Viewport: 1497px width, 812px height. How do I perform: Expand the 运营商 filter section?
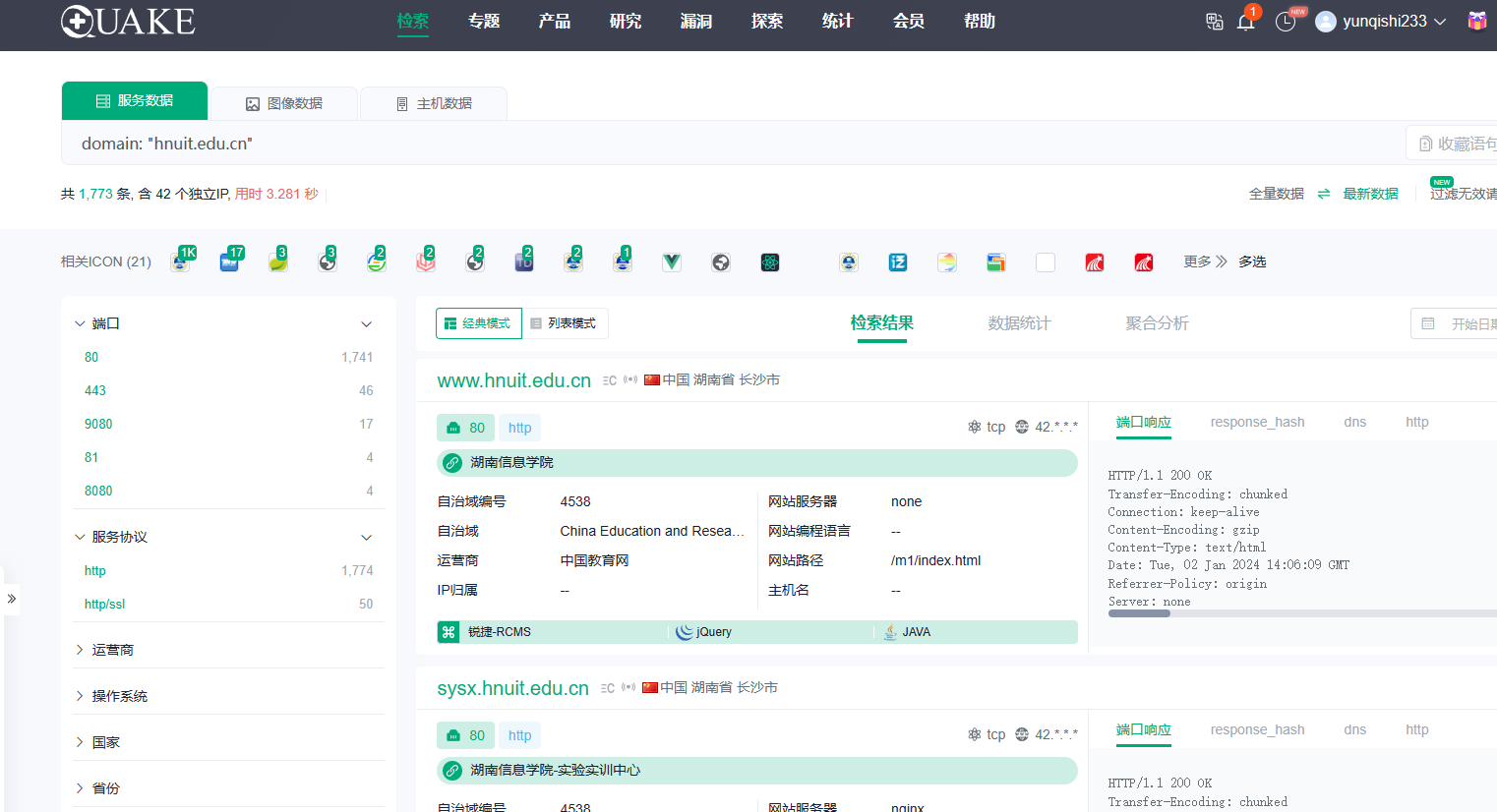tap(80, 650)
